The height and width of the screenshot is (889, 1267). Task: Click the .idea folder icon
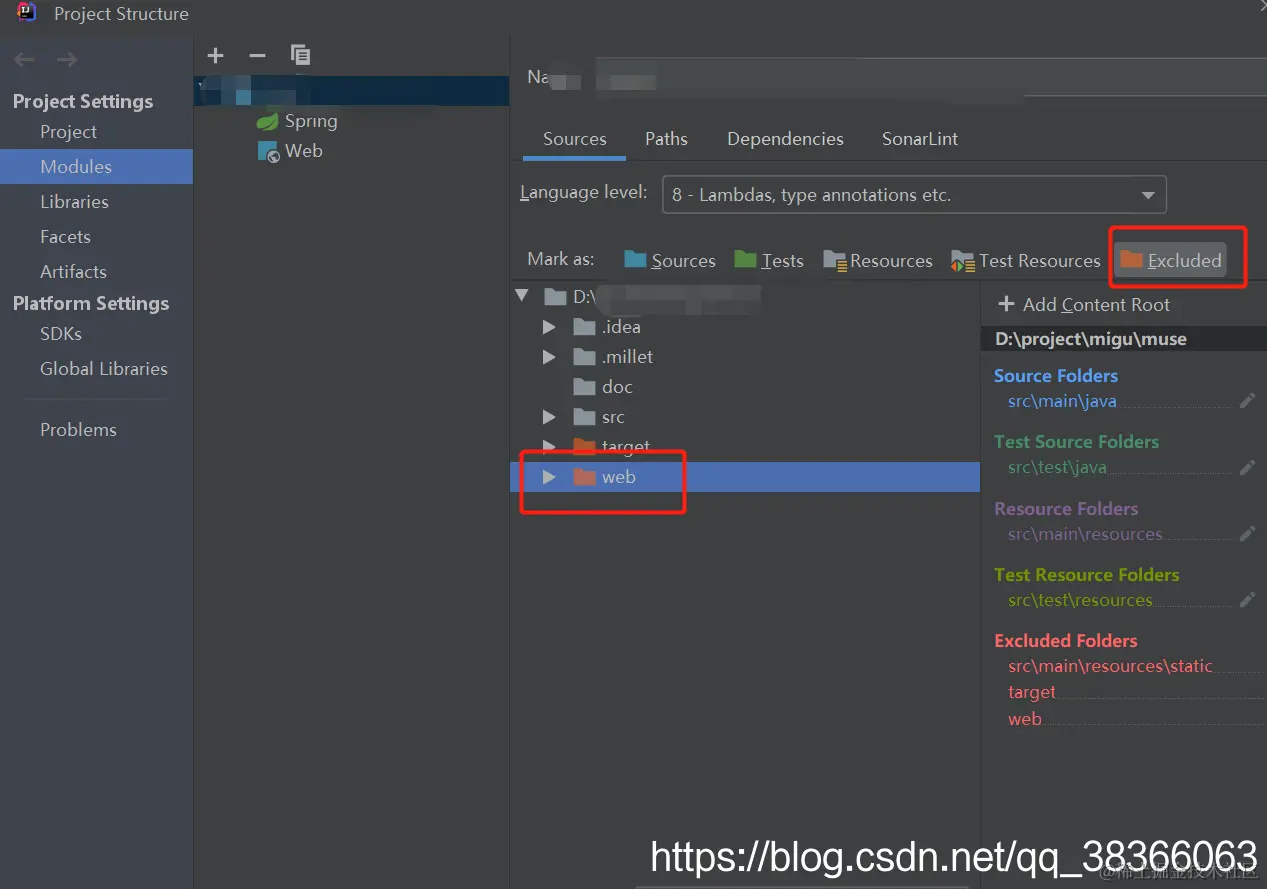[x=585, y=327]
